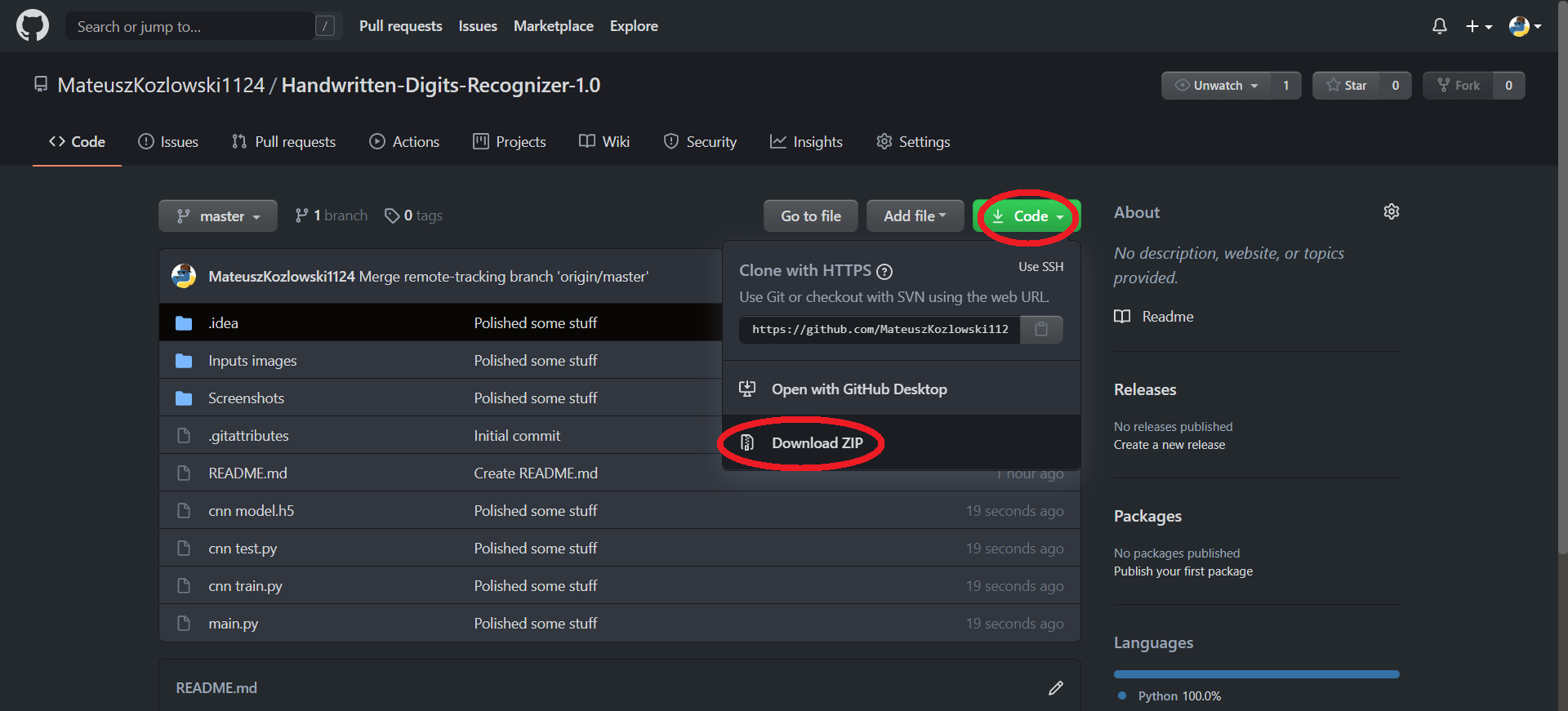Expand the master branch selector

pos(218,216)
